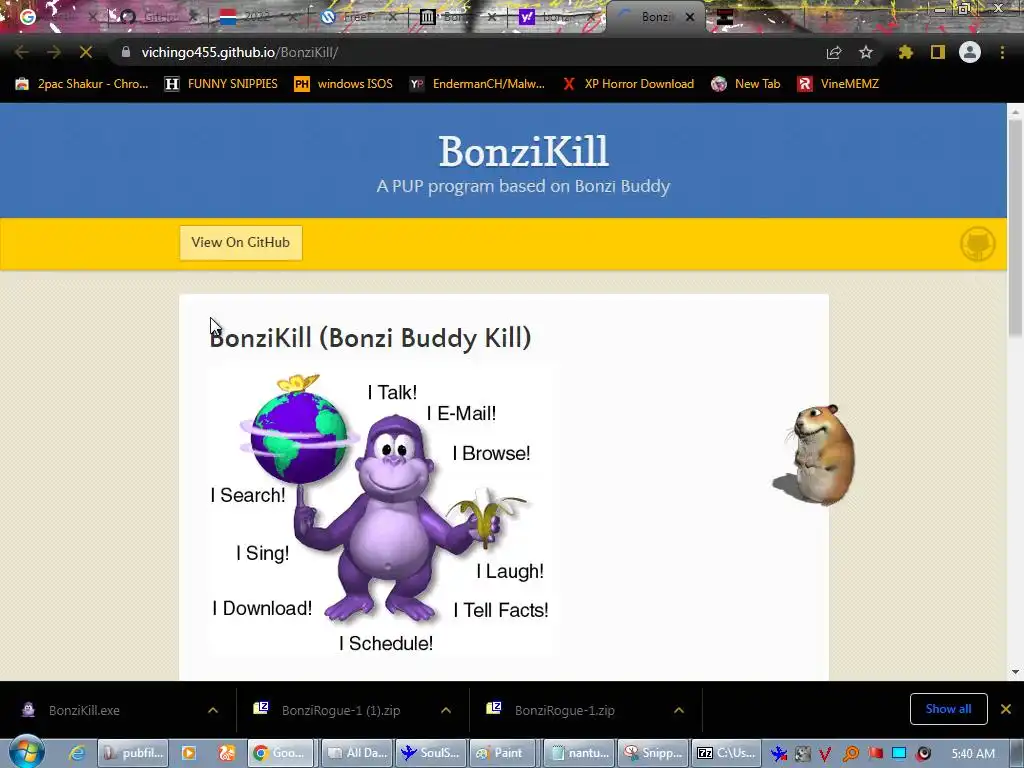Open the Windows Start menu
This screenshot has width=1024, height=768.
point(26,752)
